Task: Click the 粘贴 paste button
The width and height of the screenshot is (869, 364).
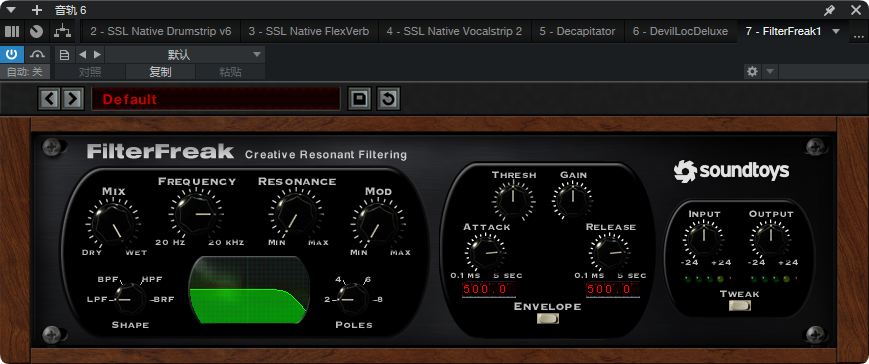Action: (230, 72)
